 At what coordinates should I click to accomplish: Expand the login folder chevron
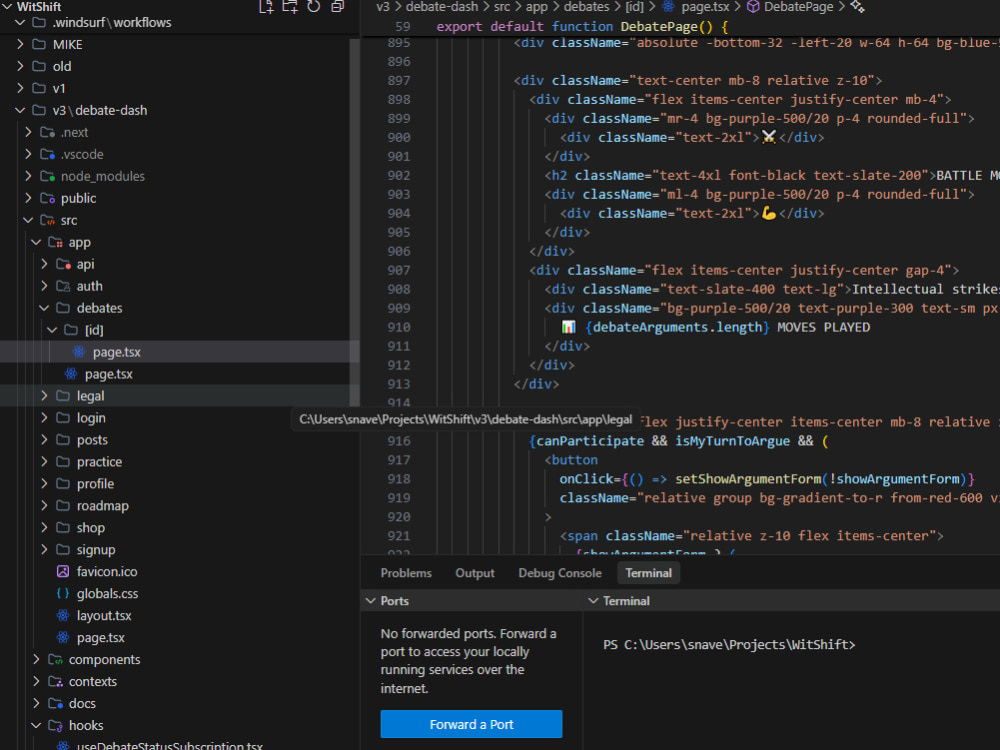[43, 418]
